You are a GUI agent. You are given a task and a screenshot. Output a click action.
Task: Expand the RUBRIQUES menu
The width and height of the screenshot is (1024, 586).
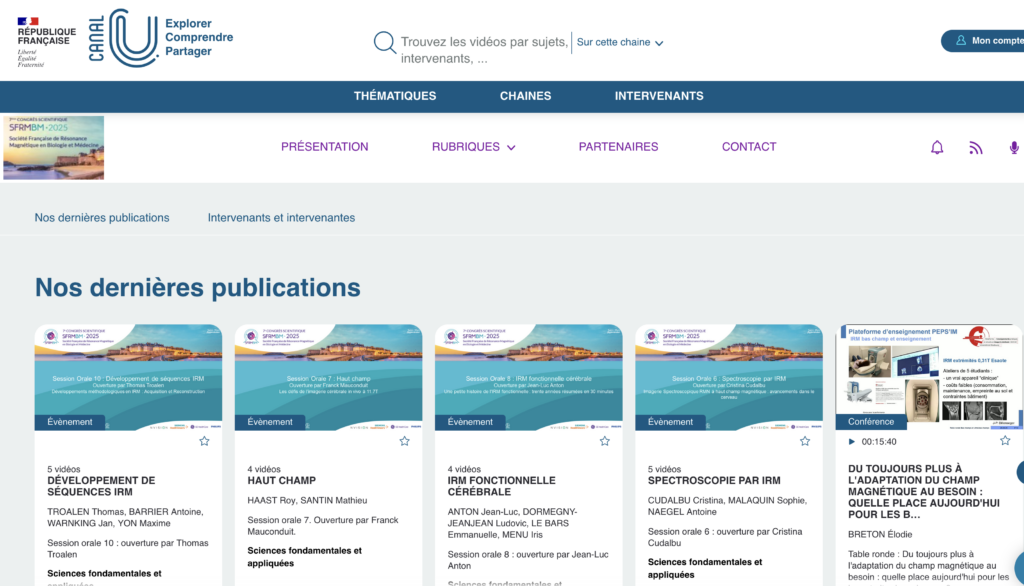pyautogui.click(x=473, y=147)
